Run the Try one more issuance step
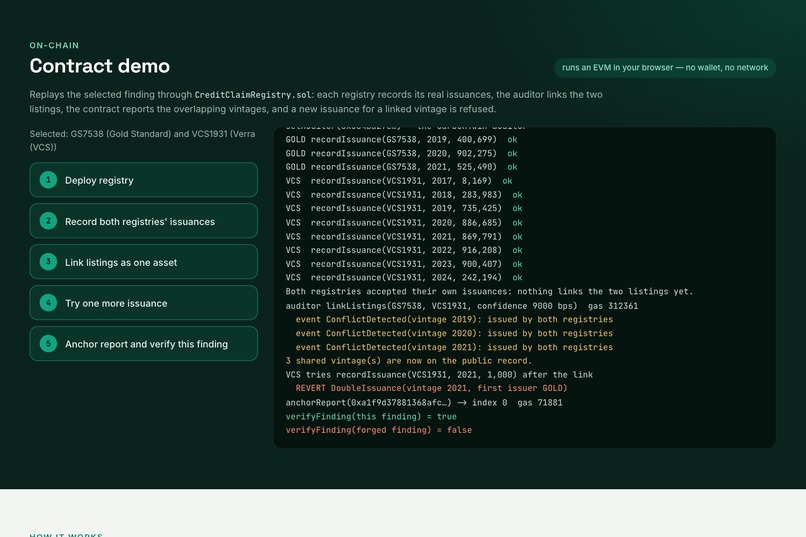 tap(143, 303)
